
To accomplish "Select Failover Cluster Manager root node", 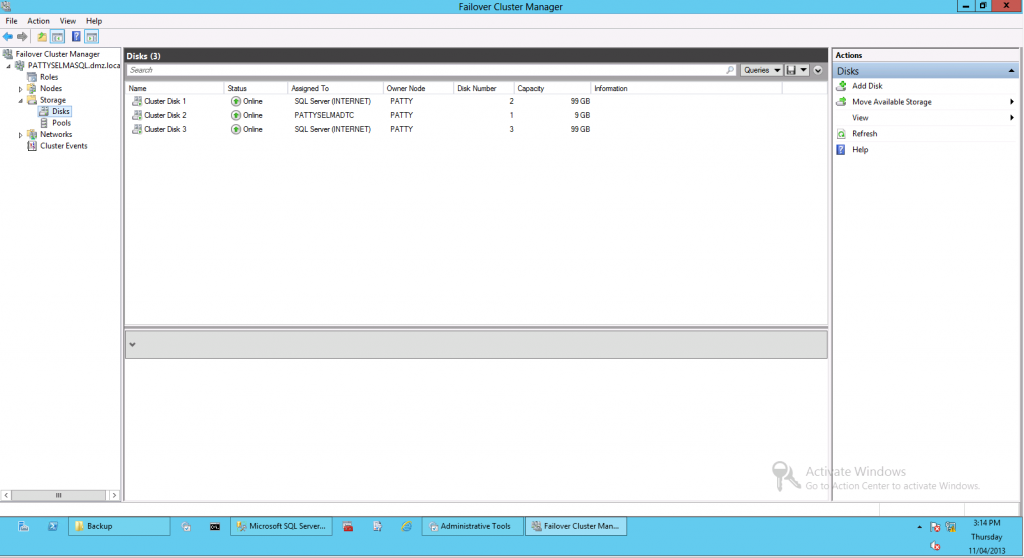I will tap(57, 54).
